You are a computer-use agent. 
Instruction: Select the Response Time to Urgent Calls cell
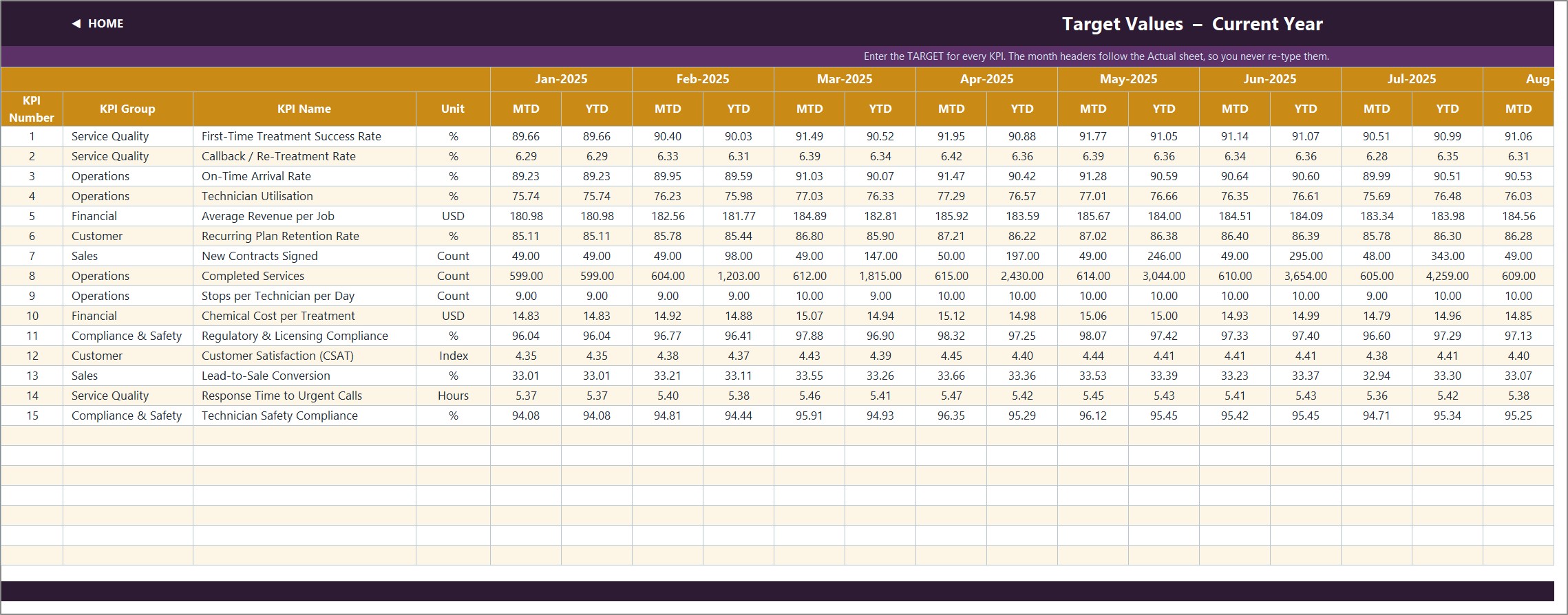[x=304, y=396]
